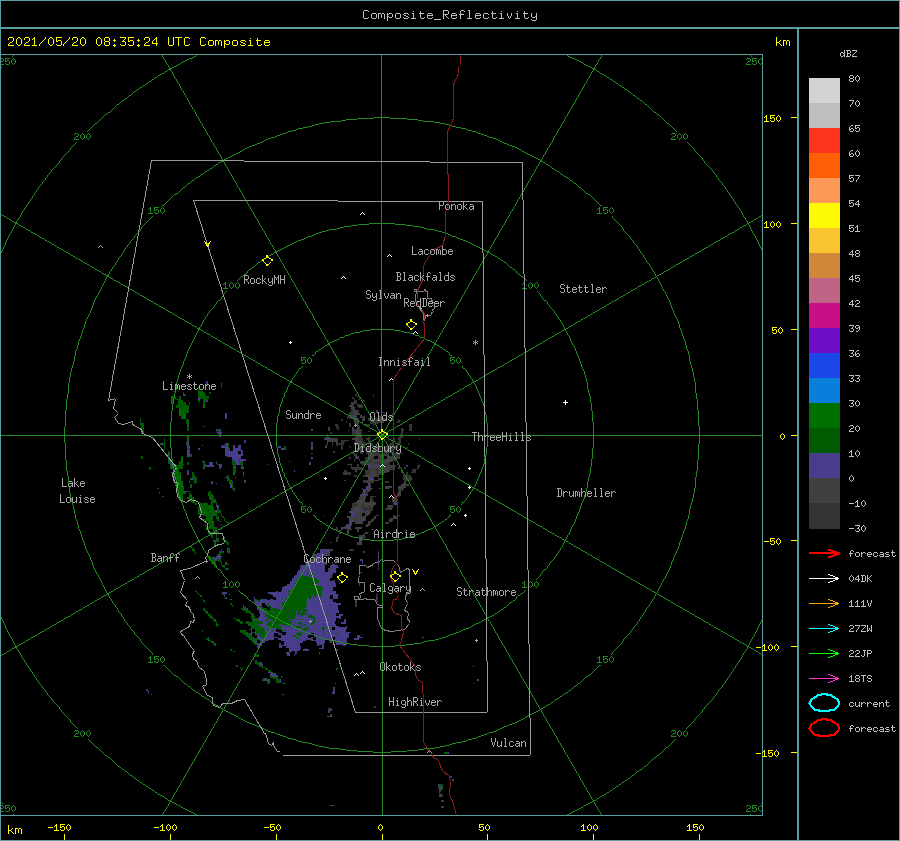Click yellow diamond marker near Cochrane
The image size is (900, 841).
pyautogui.click(x=343, y=578)
